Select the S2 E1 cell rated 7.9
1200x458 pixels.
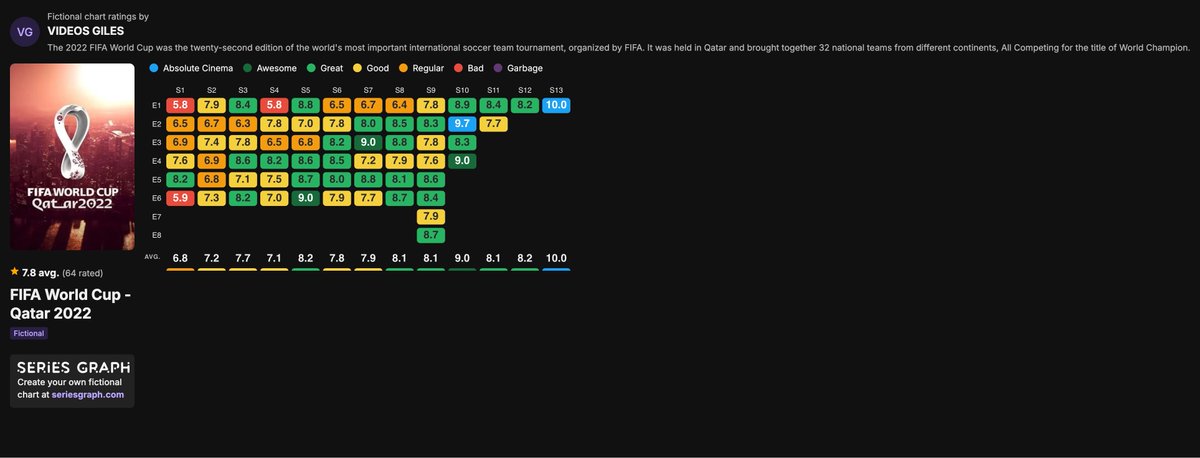211,105
